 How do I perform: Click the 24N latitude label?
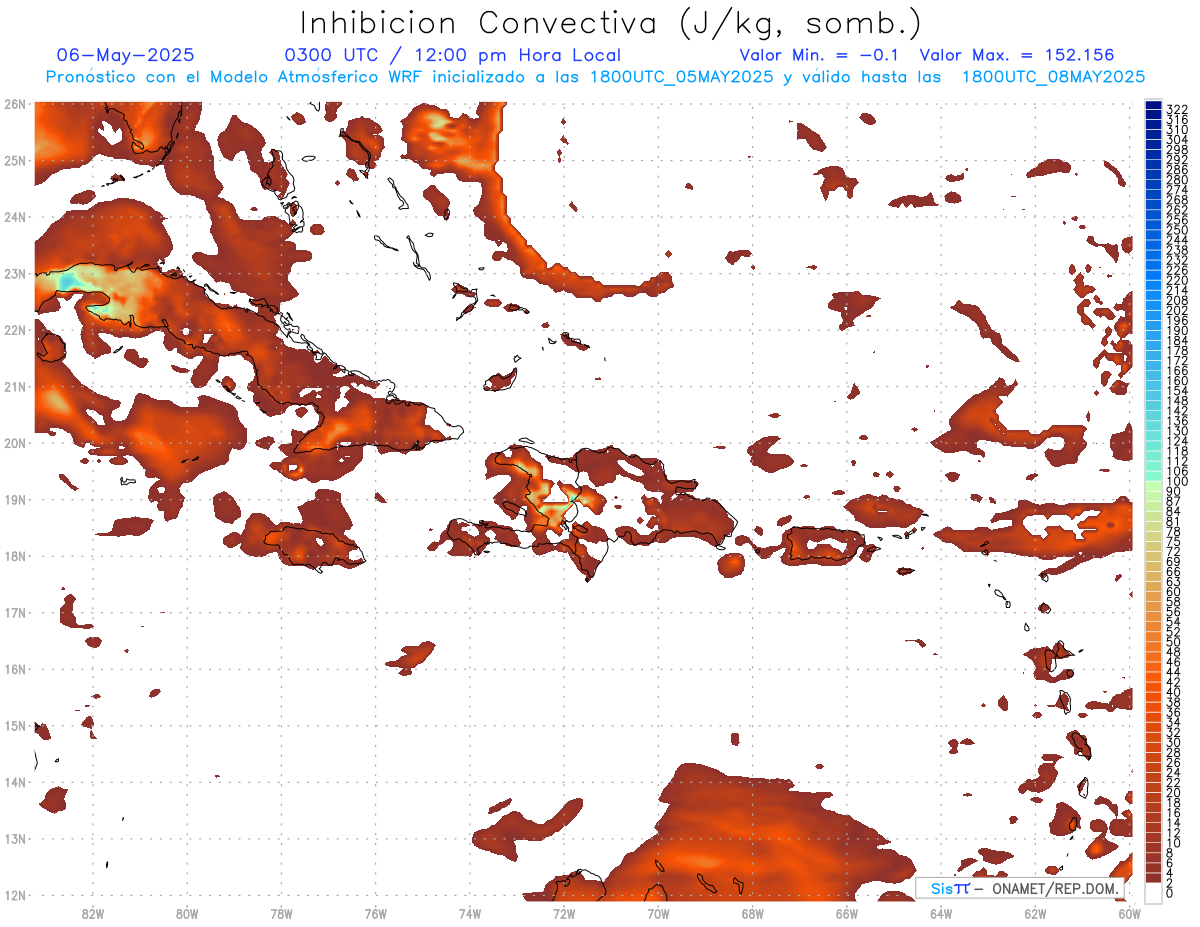click(x=14, y=216)
